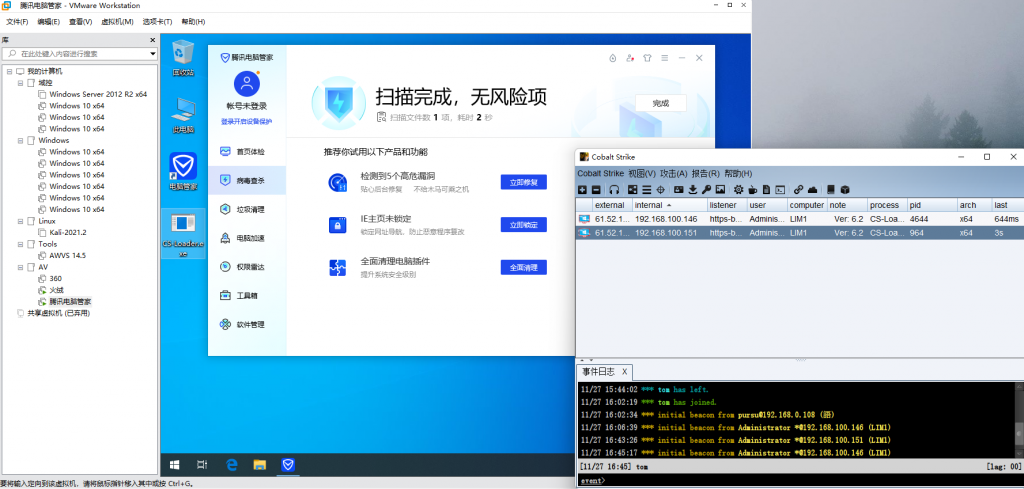
Task: Select beacon row with internal 192.168.100.146
Action: pyautogui.click(x=799, y=219)
